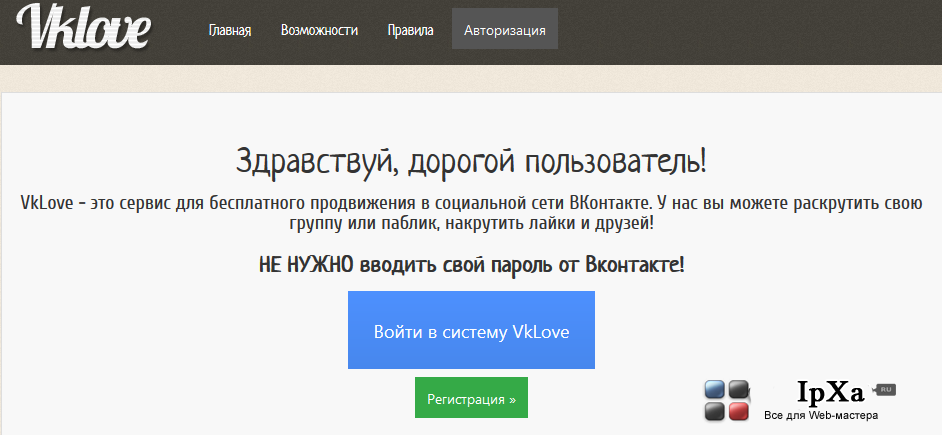
Task: Click the НЕ НУЖНО вводить свой пароль notice
Action: [472, 264]
